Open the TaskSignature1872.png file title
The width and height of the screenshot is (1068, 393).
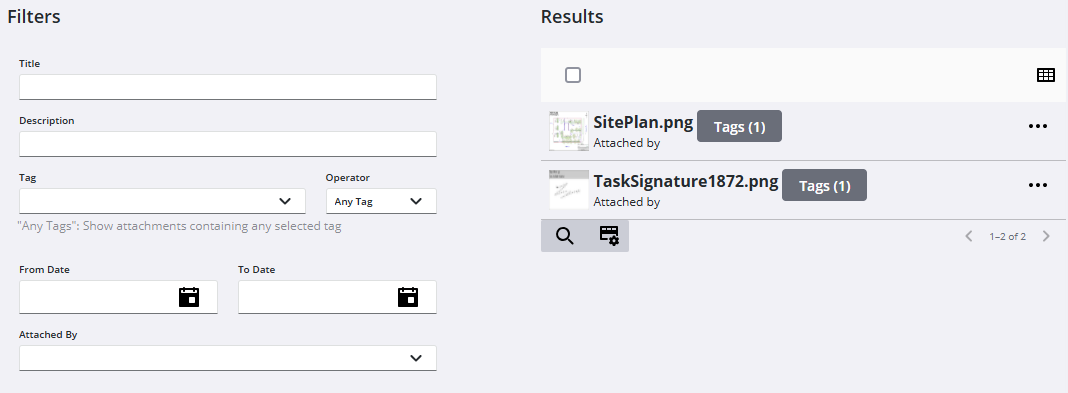[686, 181]
